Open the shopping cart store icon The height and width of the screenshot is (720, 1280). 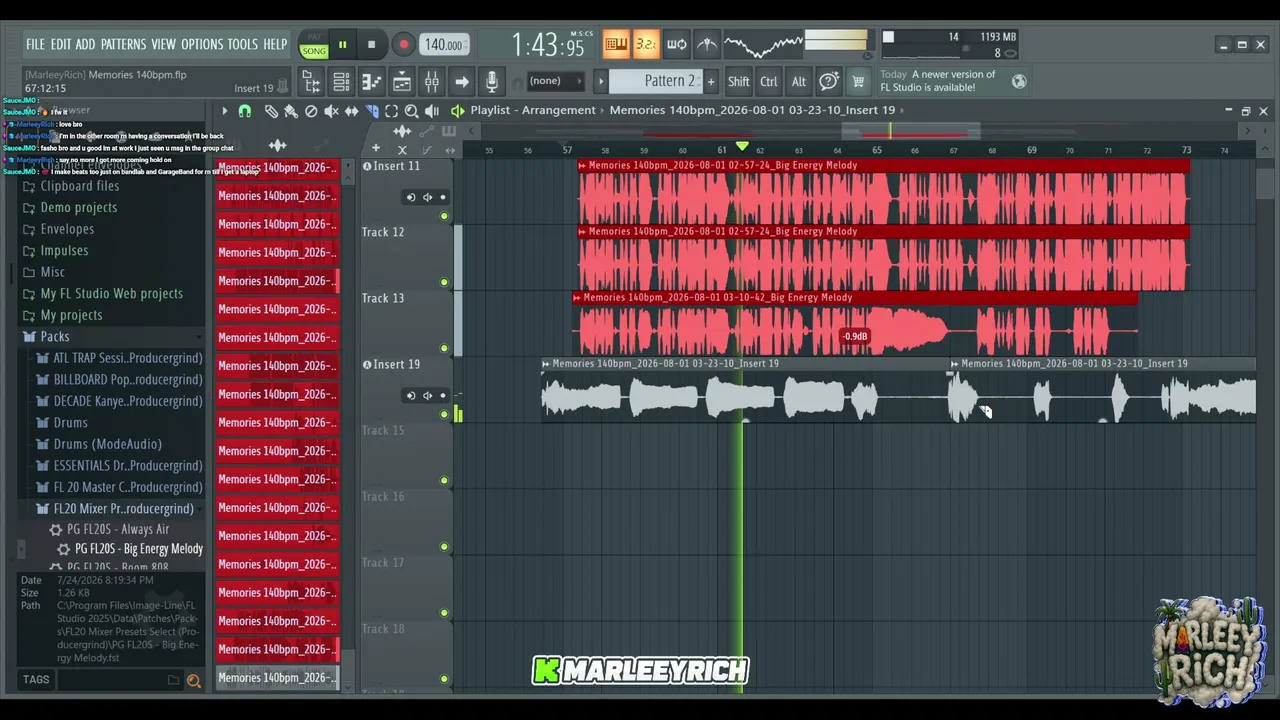858,82
